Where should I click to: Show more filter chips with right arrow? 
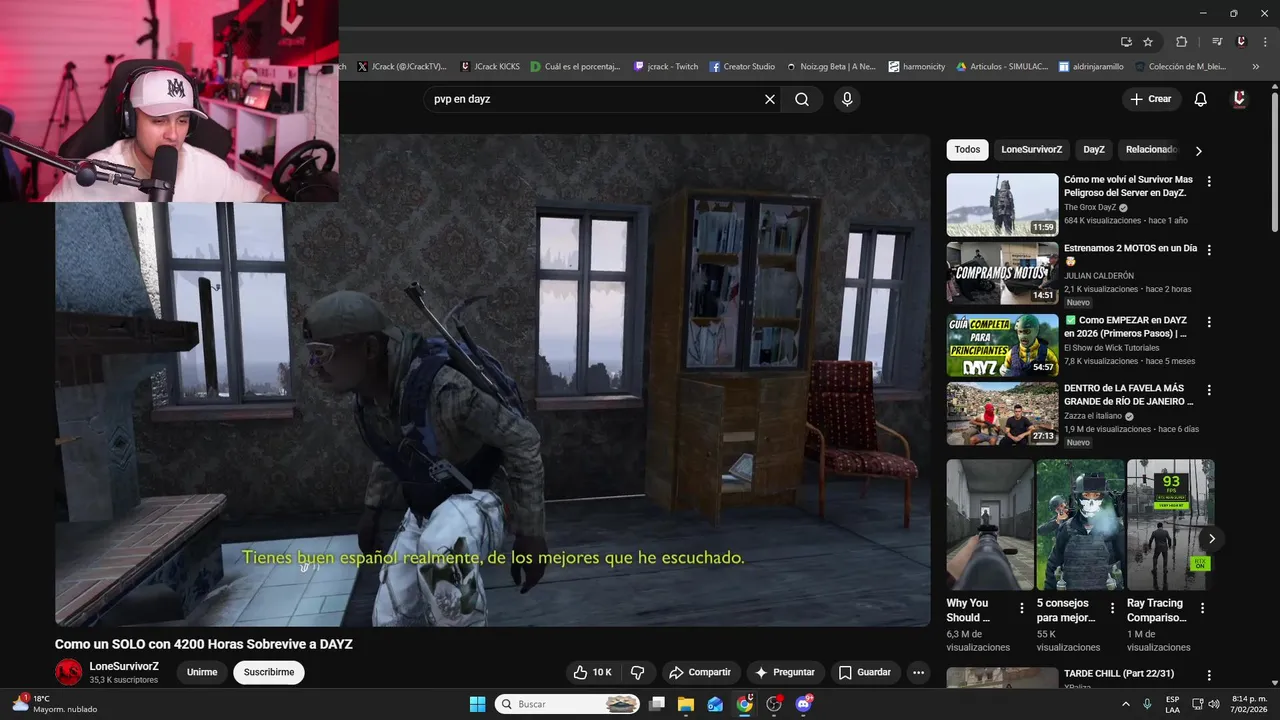point(1198,151)
